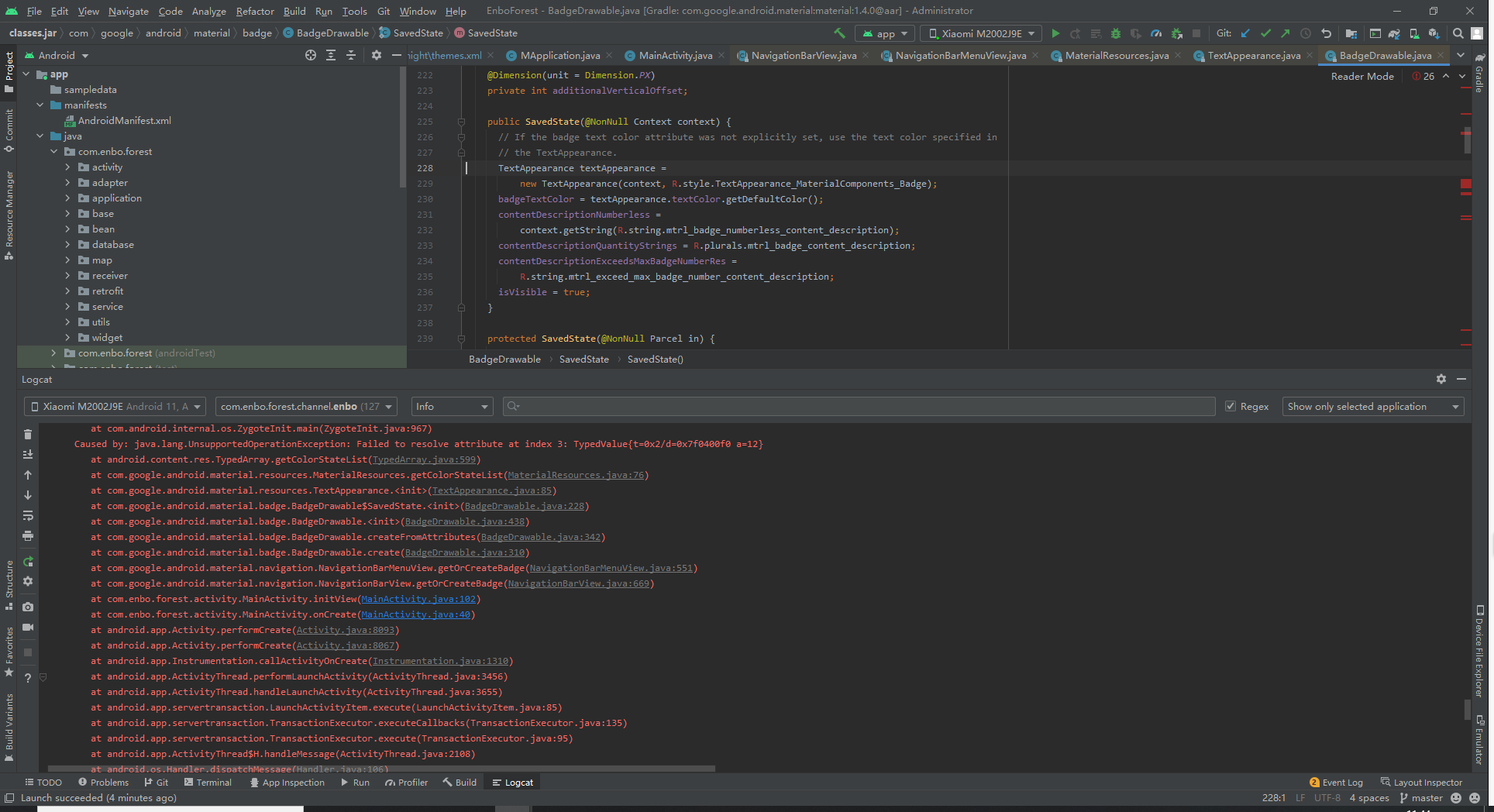Screen dimensions: 1494x812
Task: Open the Tools menu
Action: 354,11
